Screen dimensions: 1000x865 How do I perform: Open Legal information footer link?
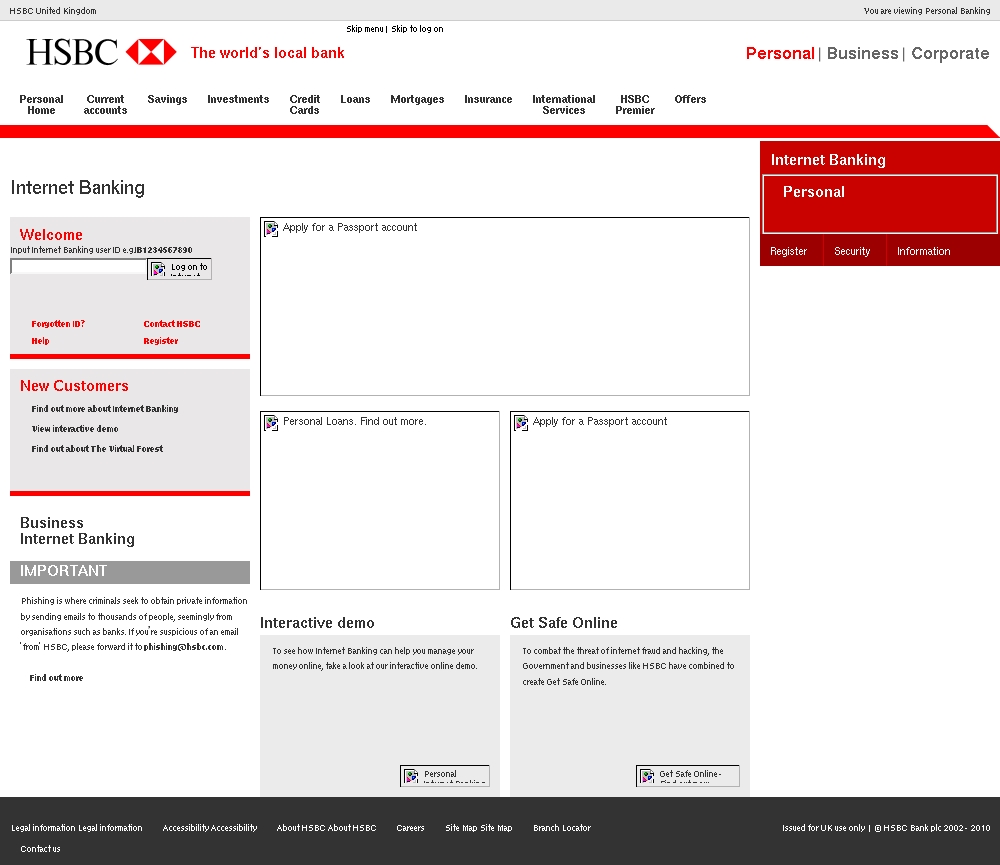click(77, 828)
